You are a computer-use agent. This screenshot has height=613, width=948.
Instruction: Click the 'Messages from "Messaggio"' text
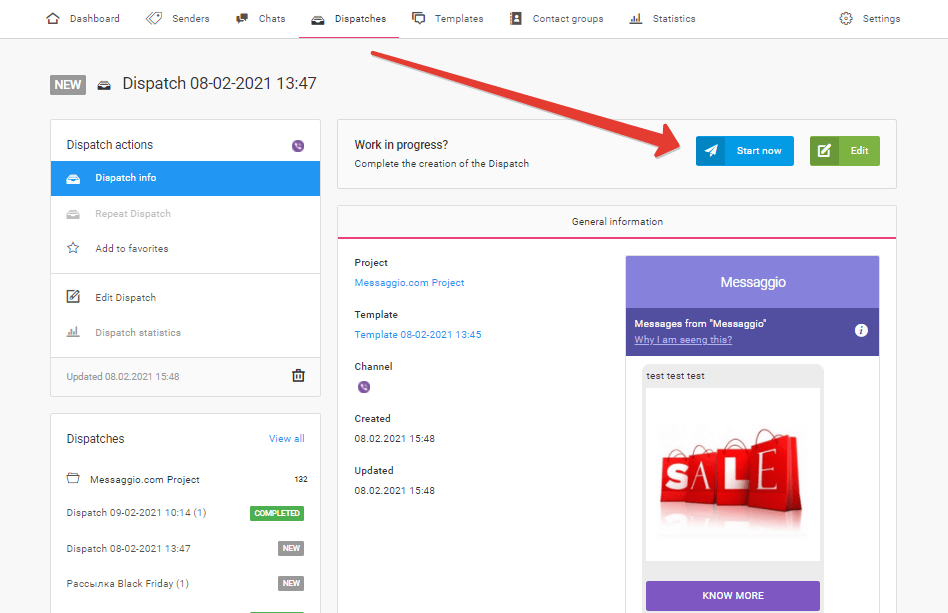(x=700, y=323)
